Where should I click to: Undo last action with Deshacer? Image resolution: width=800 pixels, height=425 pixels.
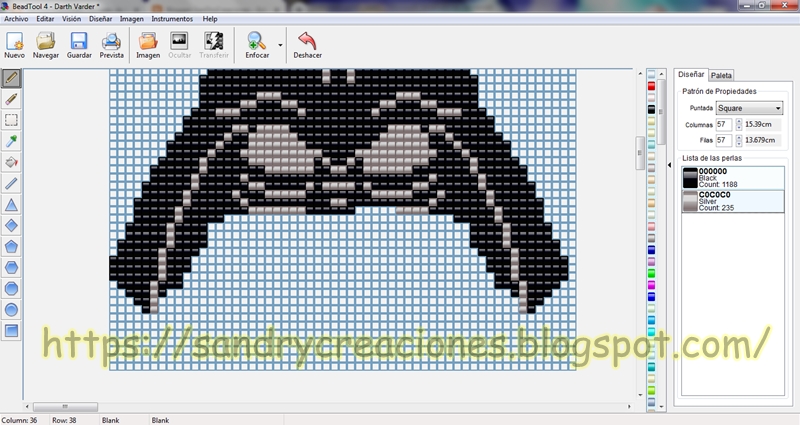[x=307, y=45]
